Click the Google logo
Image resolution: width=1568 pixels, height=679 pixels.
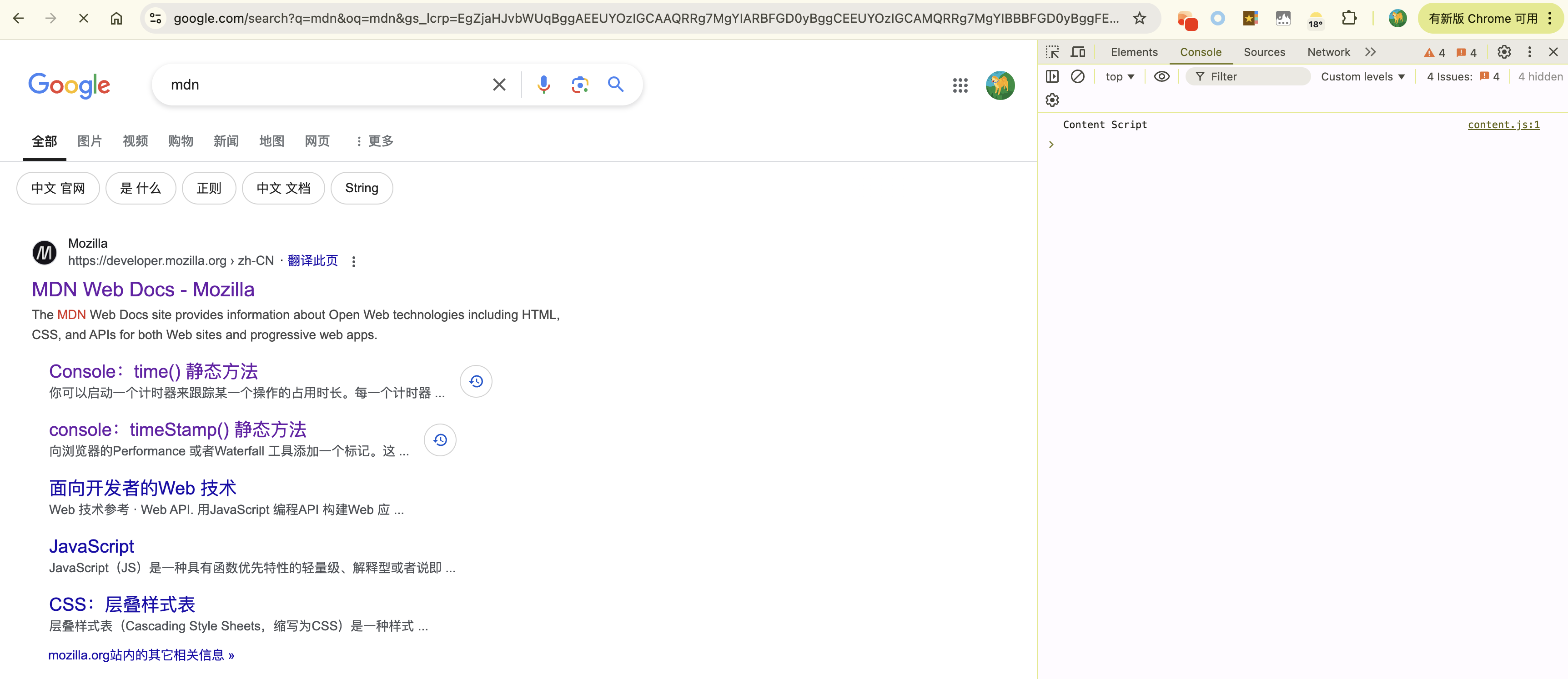(70, 85)
